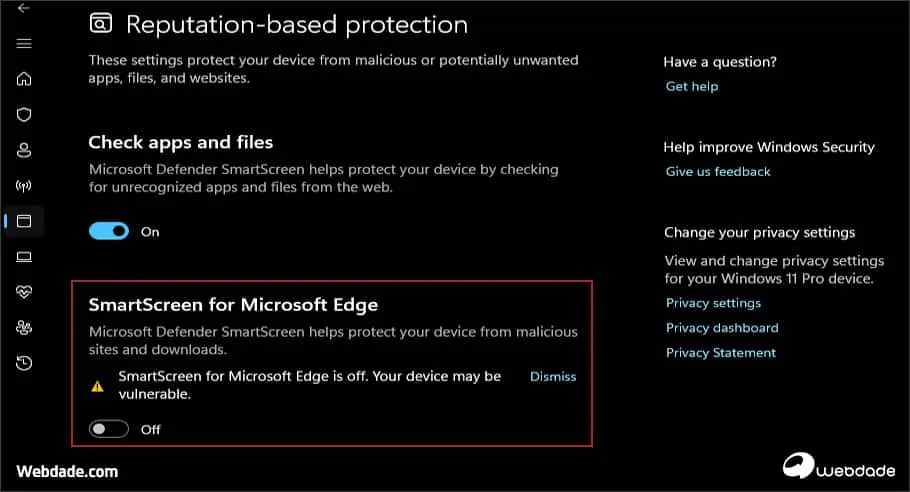Open the Privacy dashboard link
Viewport: 910px width, 492px height.
click(722, 328)
